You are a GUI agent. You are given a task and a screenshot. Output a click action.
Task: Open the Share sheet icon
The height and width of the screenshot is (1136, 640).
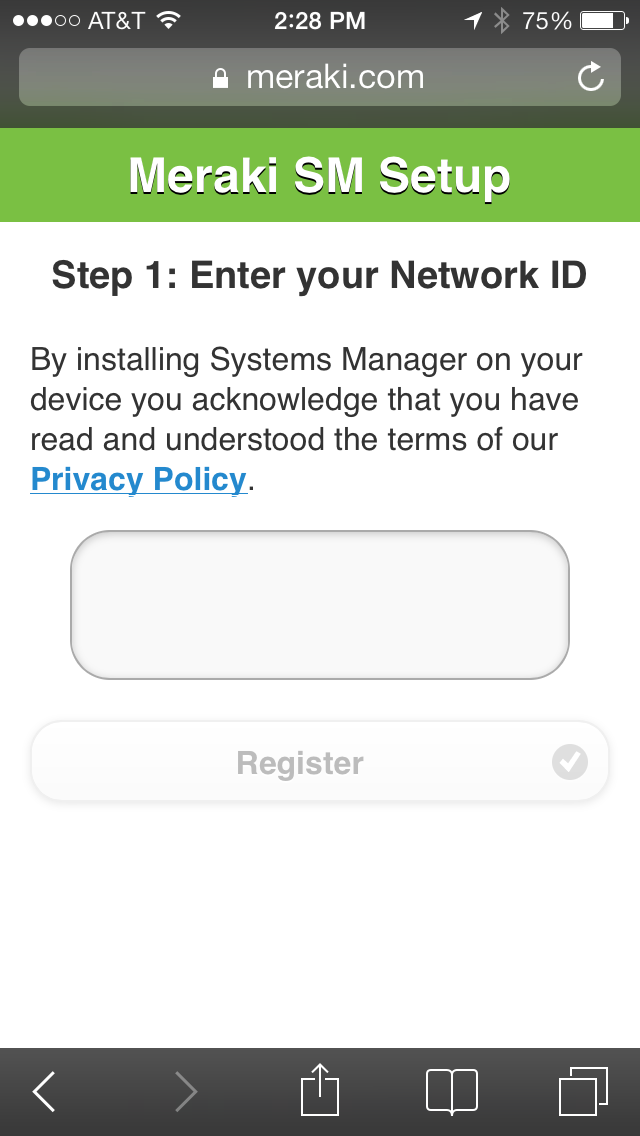(320, 1090)
